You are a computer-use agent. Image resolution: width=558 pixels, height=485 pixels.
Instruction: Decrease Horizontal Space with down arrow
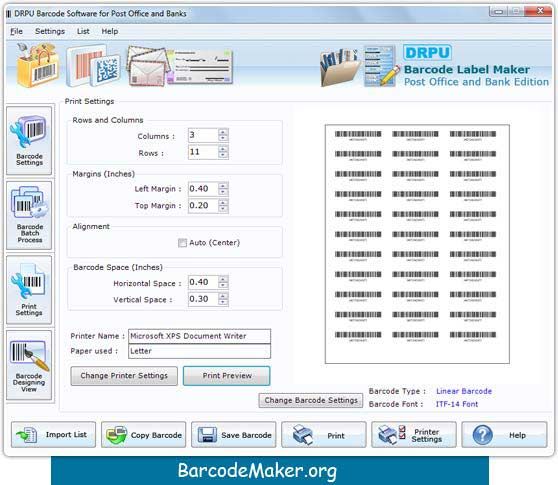223,285
